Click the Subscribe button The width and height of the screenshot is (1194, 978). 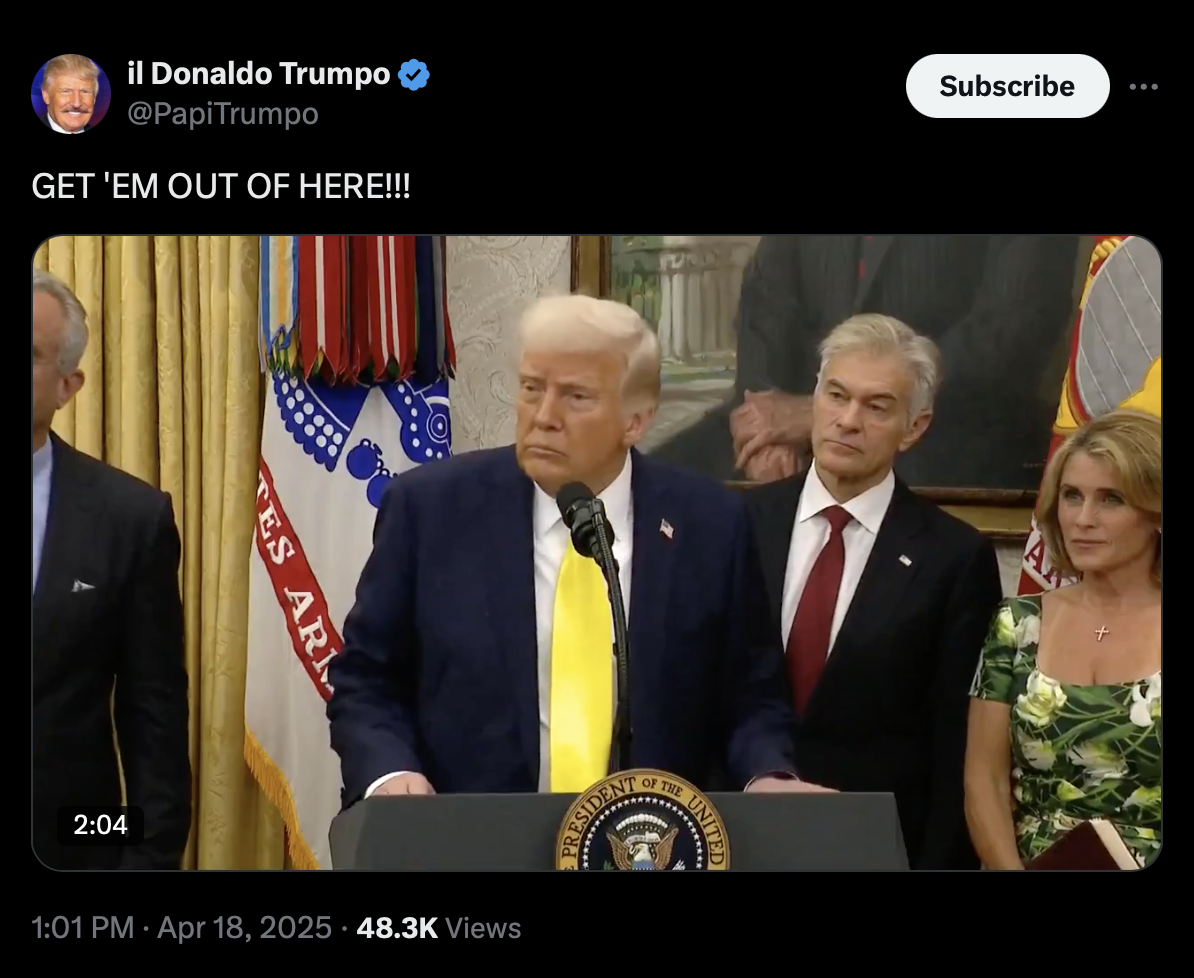coord(1007,86)
